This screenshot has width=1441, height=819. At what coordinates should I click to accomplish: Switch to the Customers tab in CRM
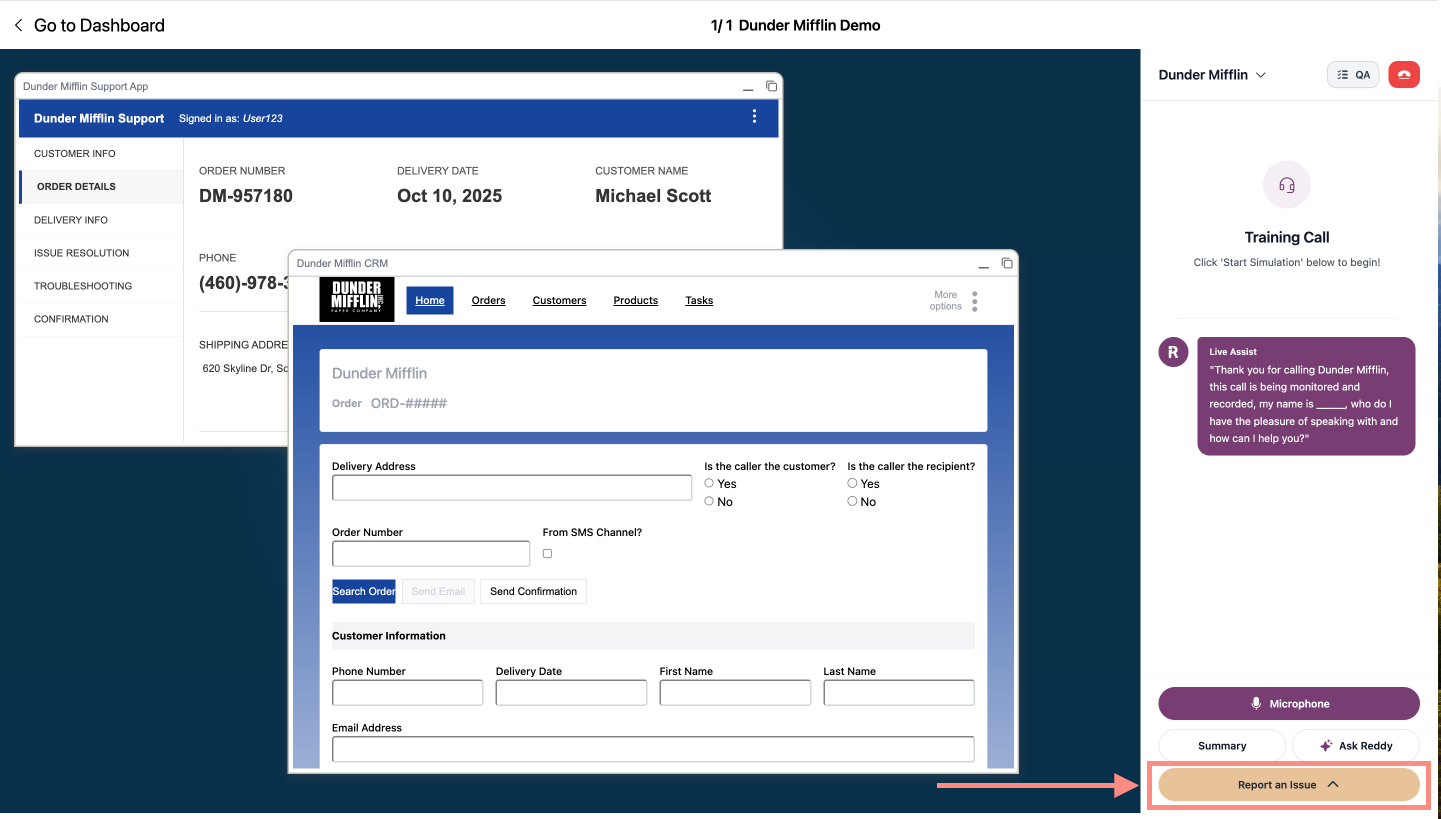(x=559, y=300)
